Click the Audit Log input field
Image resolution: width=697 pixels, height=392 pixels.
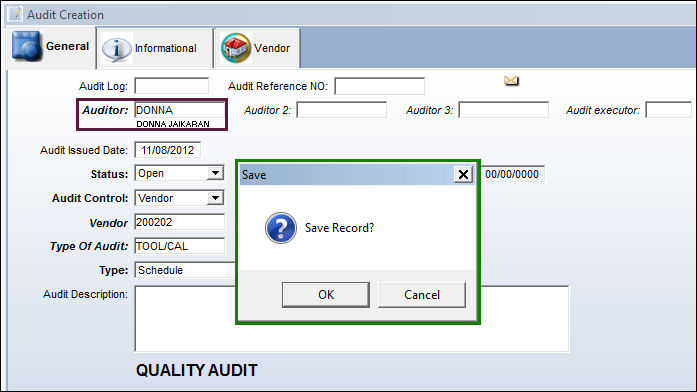[x=172, y=86]
